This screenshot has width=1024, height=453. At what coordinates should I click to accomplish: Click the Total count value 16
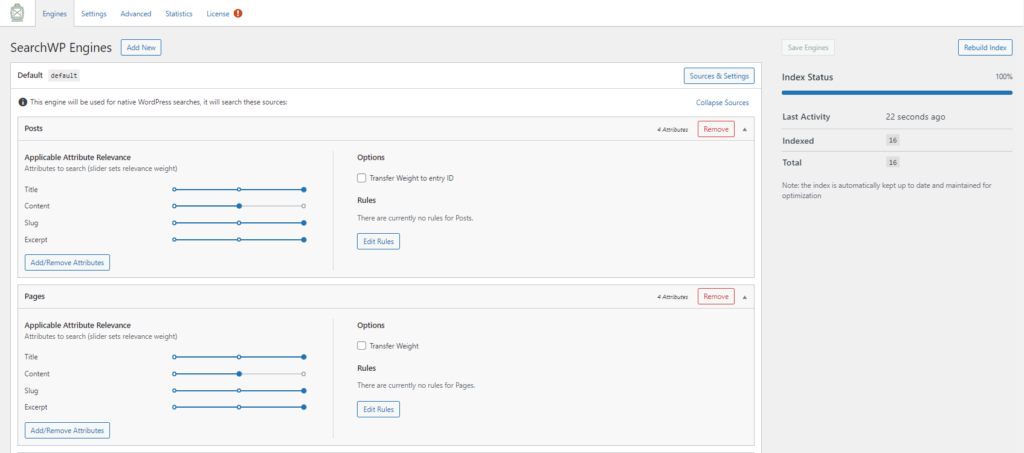click(893, 163)
